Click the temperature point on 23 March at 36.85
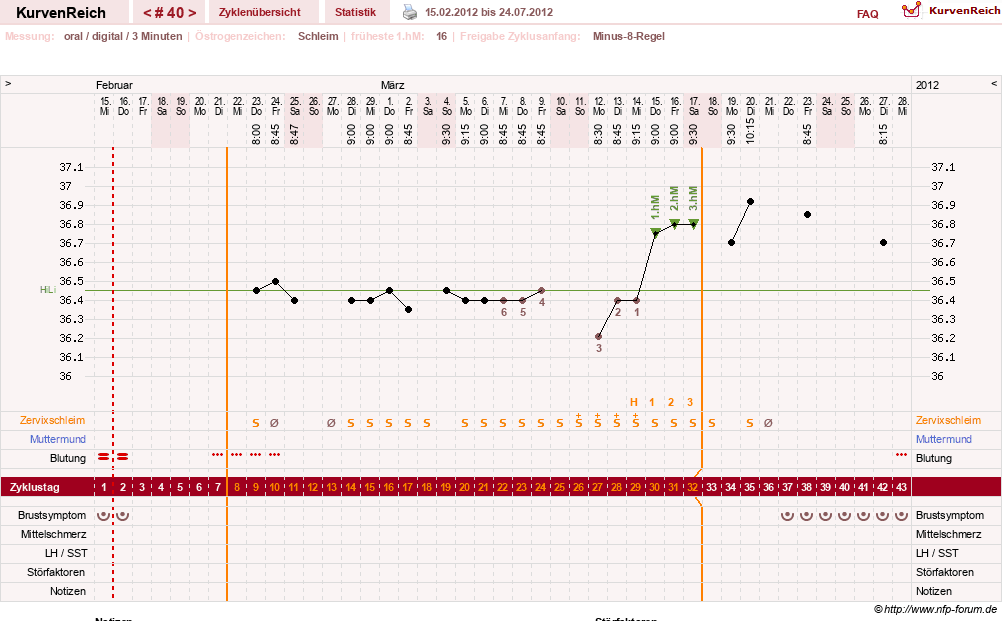 point(807,215)
